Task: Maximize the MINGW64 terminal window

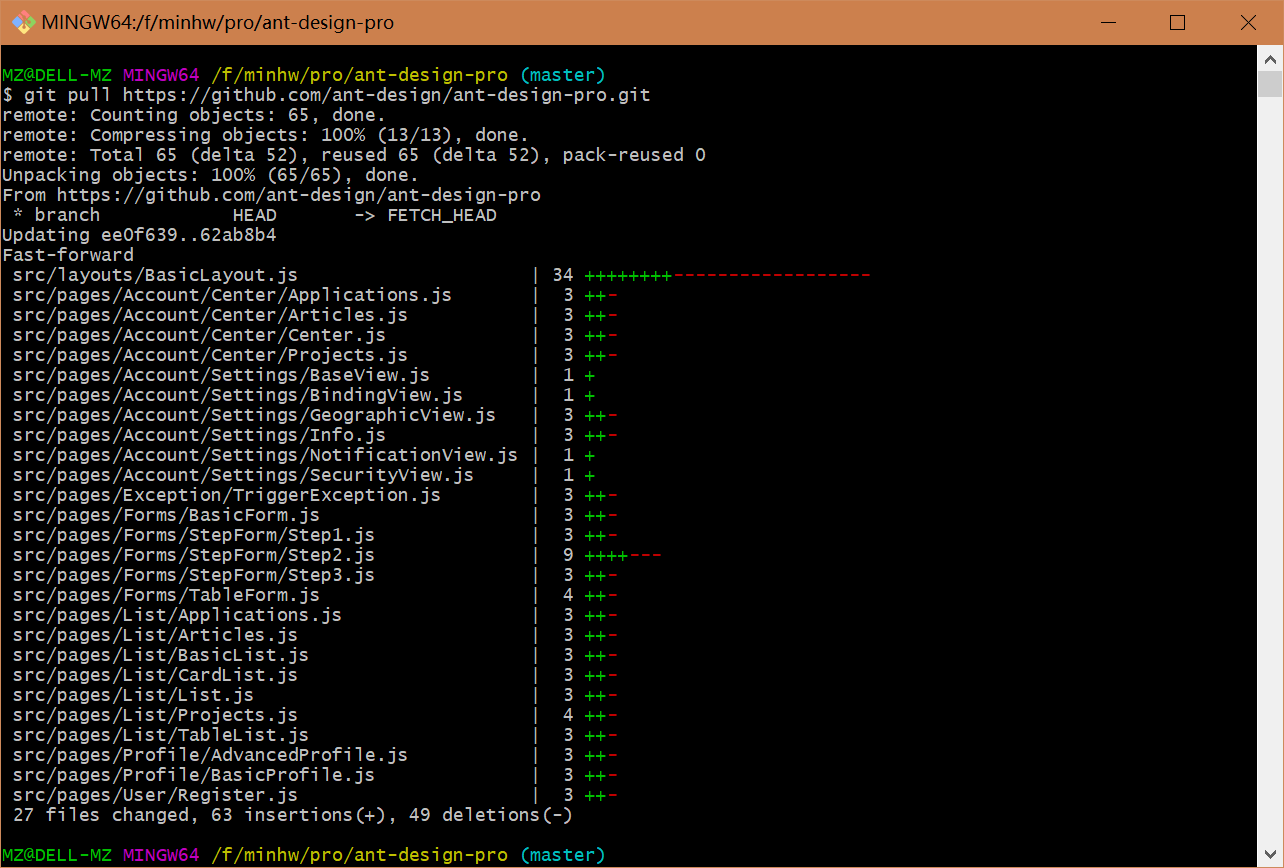Action: tap(1177, 22)
